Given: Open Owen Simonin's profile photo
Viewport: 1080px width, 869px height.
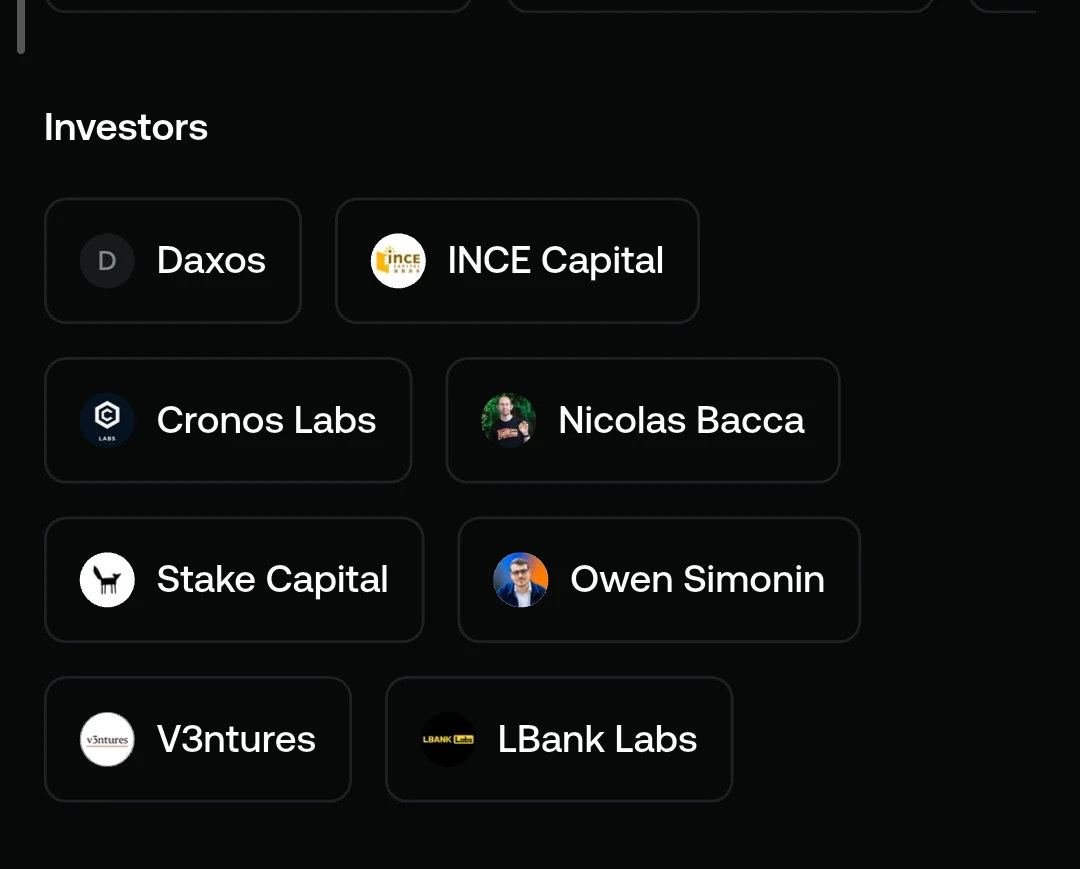Looking at the screenshot, I should pos(521,580).
